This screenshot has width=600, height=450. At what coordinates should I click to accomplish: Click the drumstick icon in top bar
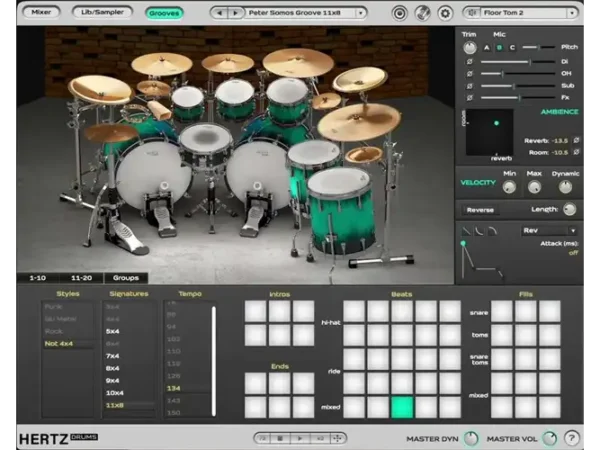[x=422, y=13]
